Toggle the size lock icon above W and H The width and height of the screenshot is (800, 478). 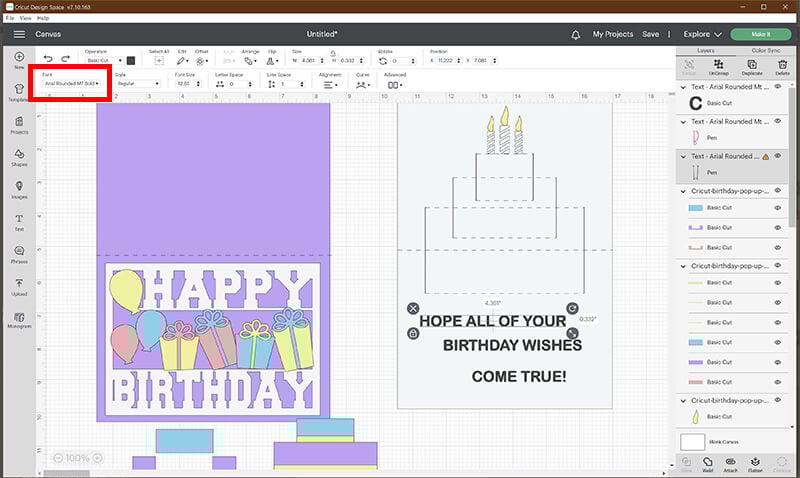tap(333, 53)
